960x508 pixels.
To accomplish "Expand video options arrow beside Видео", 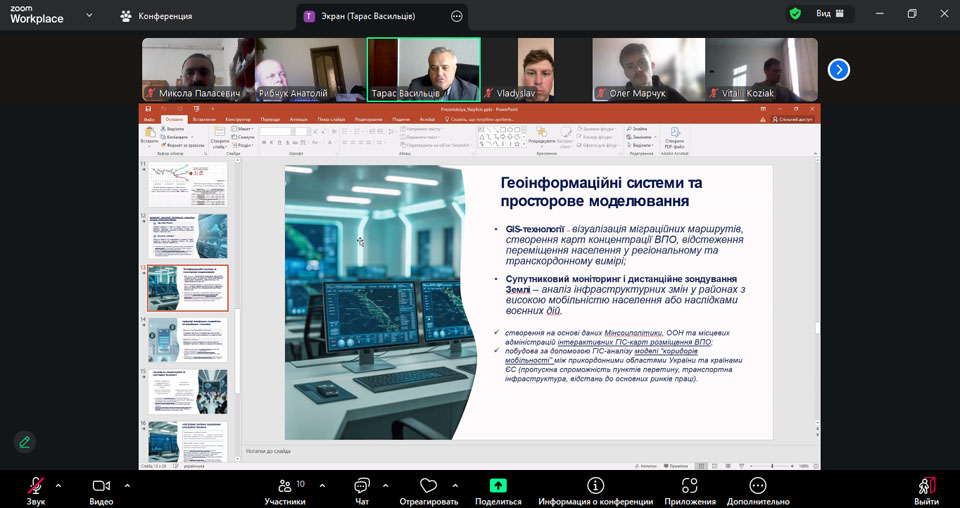I will pyautogui.click(x=127, y=485).
